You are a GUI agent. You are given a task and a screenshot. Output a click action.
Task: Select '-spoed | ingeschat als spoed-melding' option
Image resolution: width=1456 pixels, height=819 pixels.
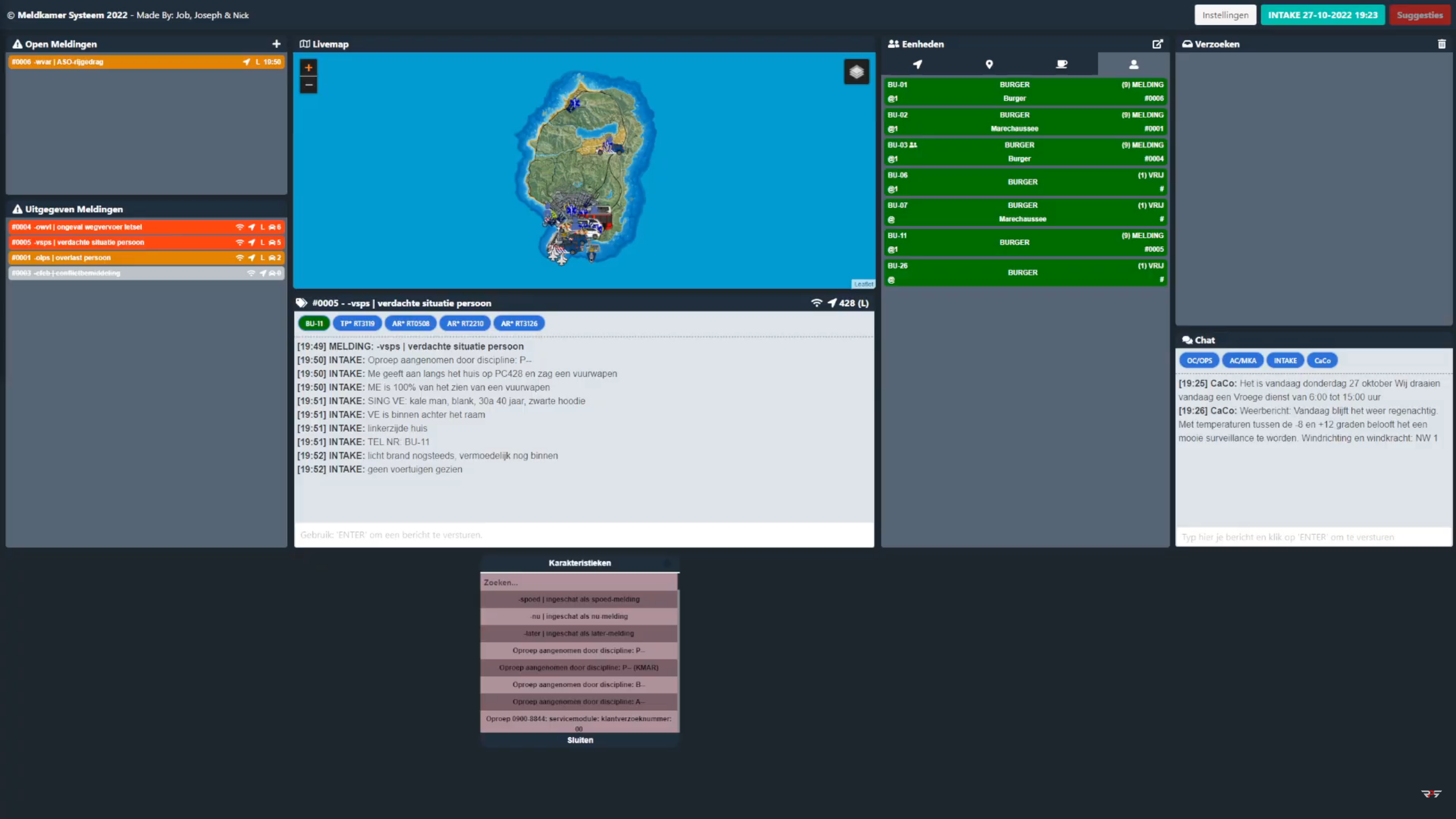579,599
